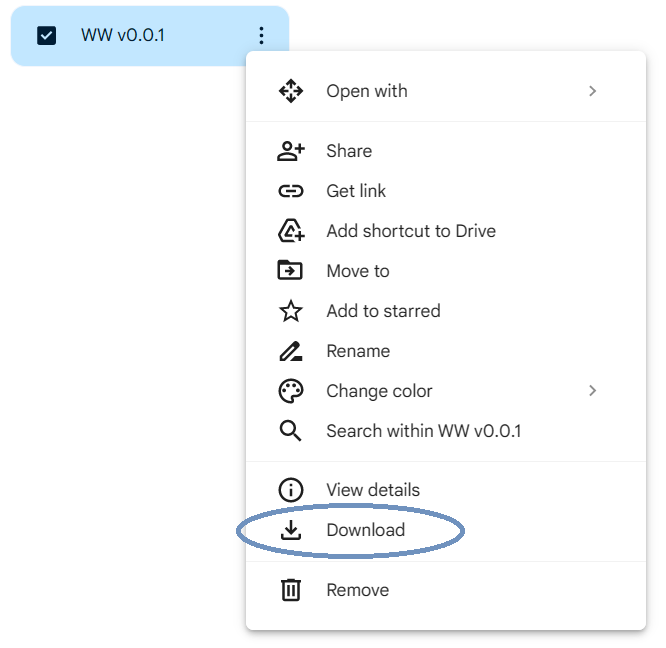Select Download from the context menu

[365, 530]
